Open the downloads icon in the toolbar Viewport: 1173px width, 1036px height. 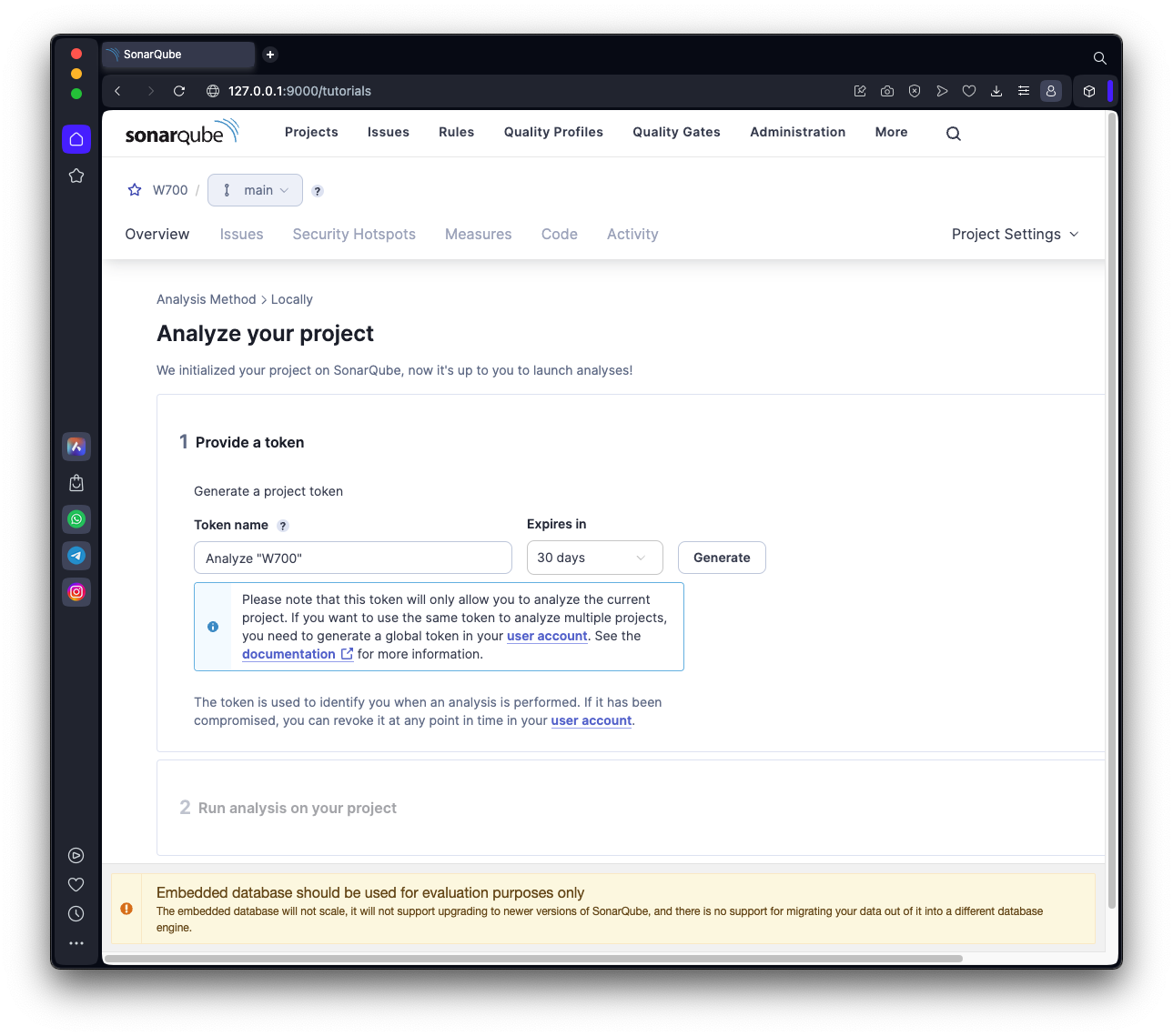pos(996,91)
